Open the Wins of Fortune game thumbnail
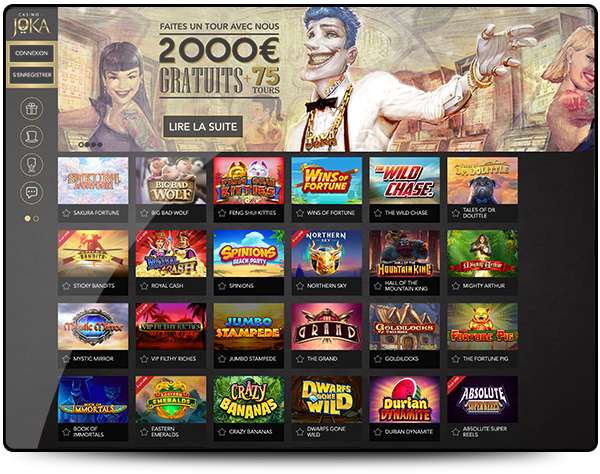Screen dimensions: 600x474 tap(327, 181)
